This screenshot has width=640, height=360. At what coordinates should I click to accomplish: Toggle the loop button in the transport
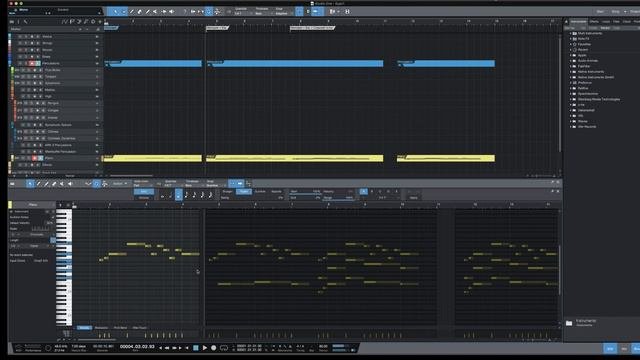click(x=224, y=348)
